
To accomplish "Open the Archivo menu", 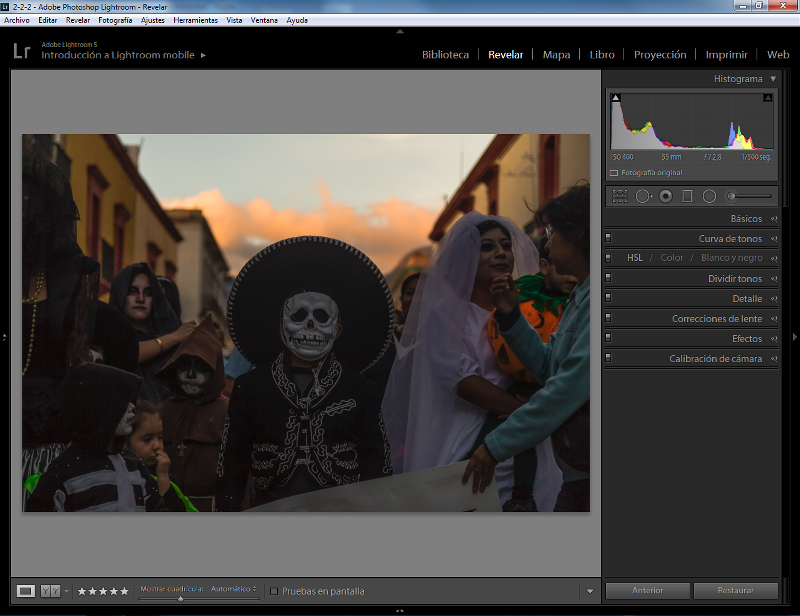I will click(x=17, y=20).
